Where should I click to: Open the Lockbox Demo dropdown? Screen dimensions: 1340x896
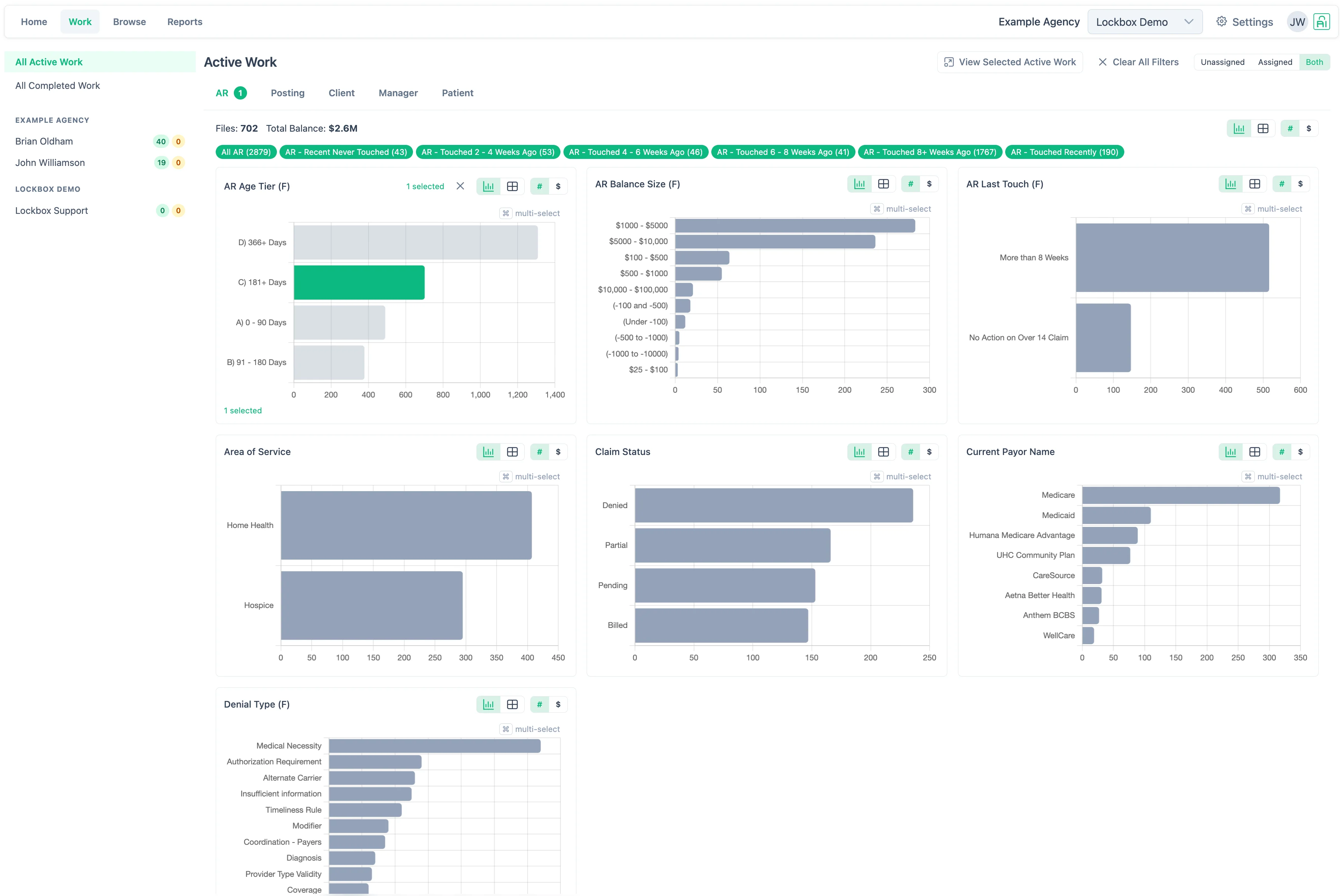pyautogui.click(x=1145, y=22)
